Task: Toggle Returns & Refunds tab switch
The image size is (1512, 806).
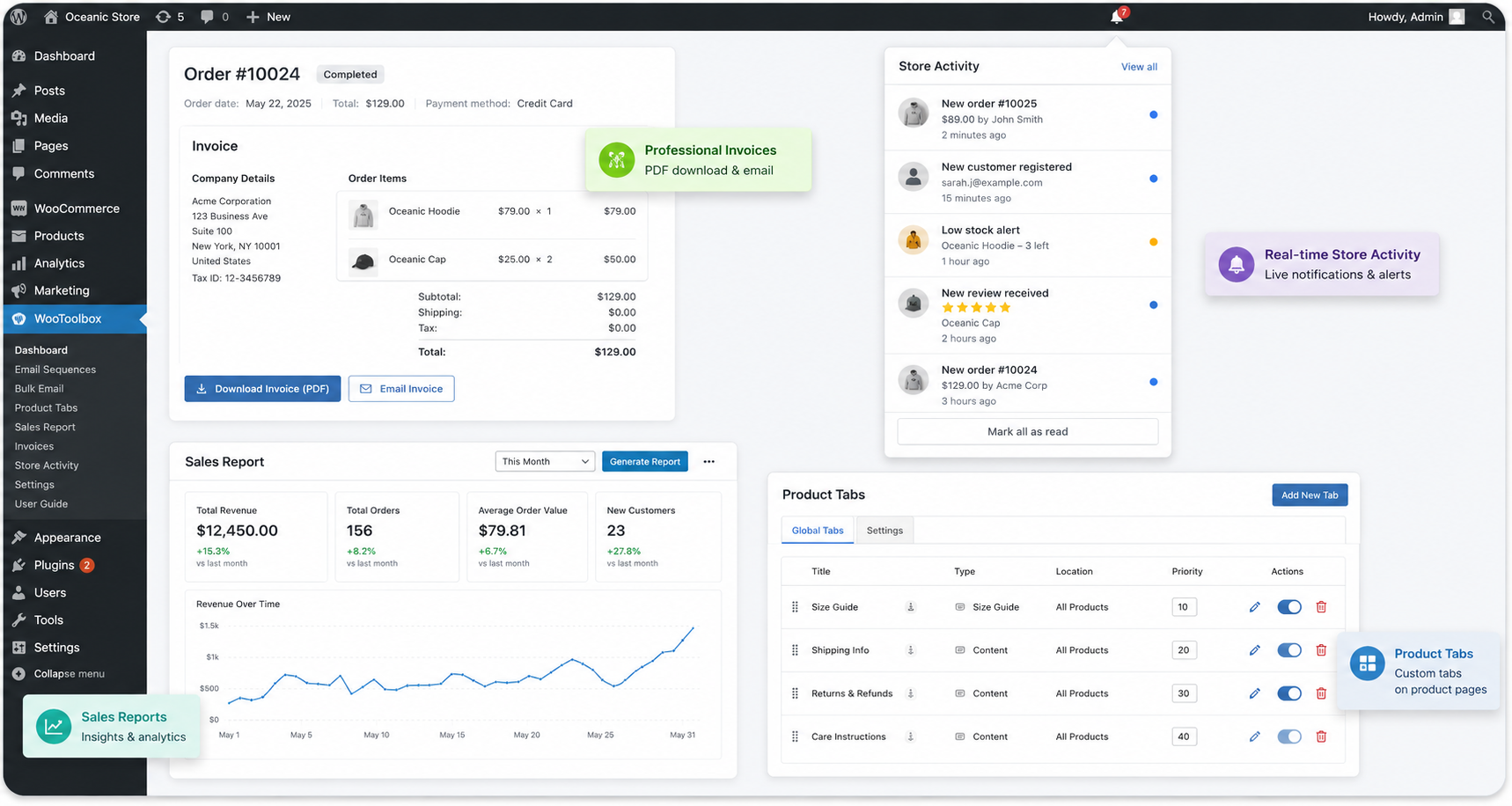Action: click(1289, 693)
